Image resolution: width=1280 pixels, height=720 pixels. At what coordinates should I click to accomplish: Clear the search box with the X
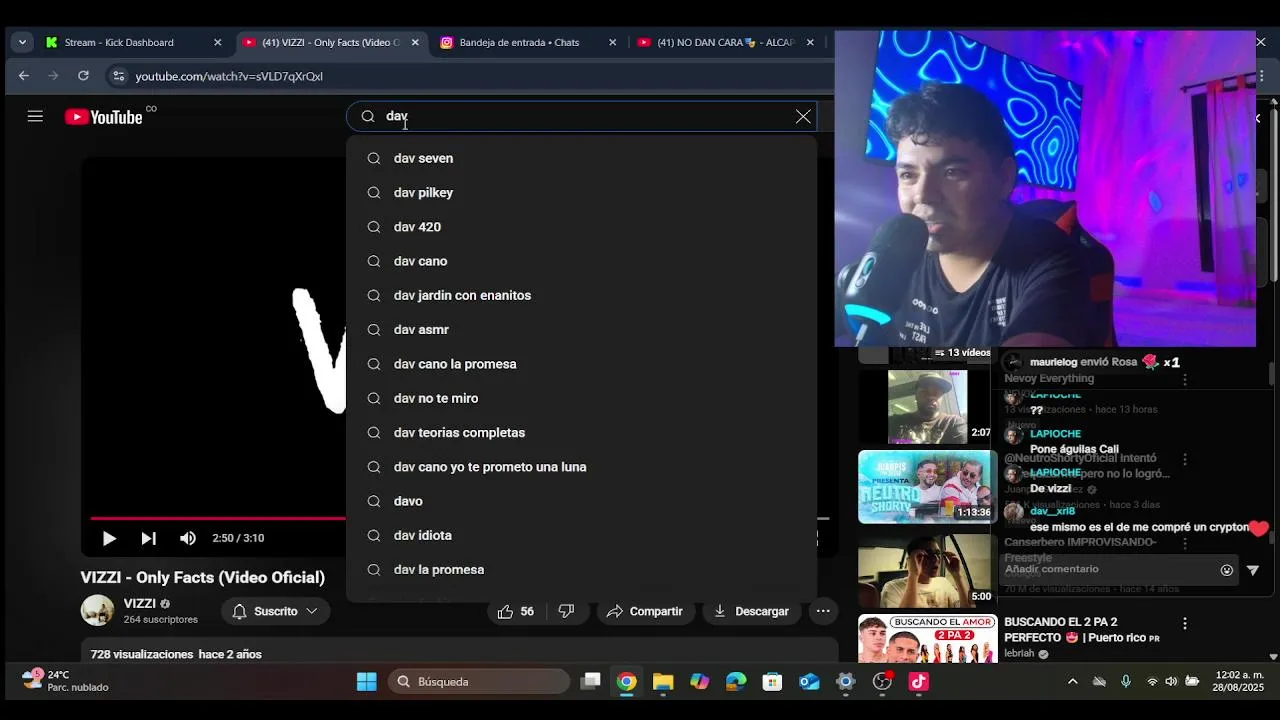point(803,116)
